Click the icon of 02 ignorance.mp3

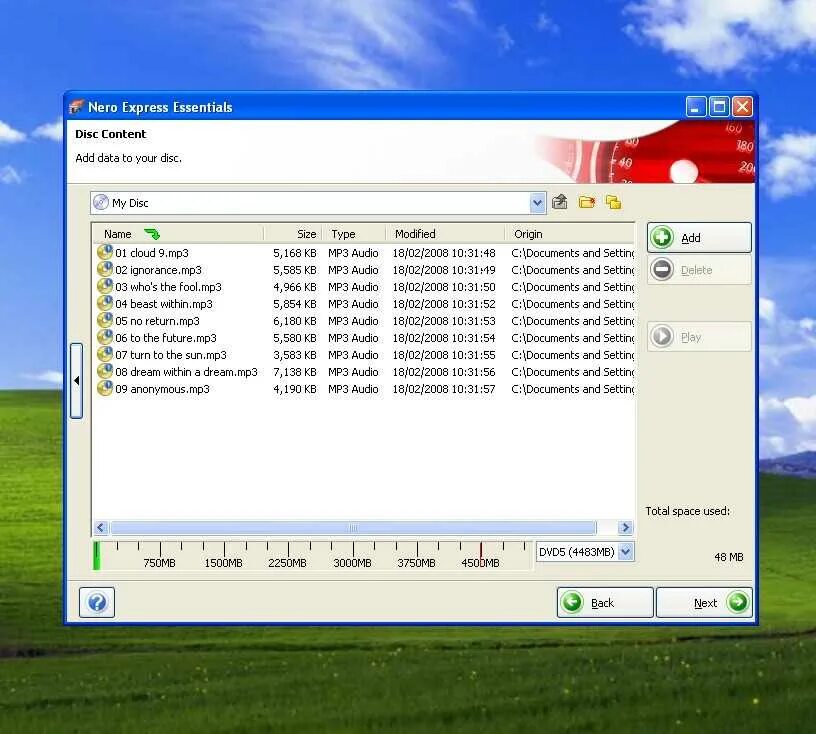click(105, 269)
